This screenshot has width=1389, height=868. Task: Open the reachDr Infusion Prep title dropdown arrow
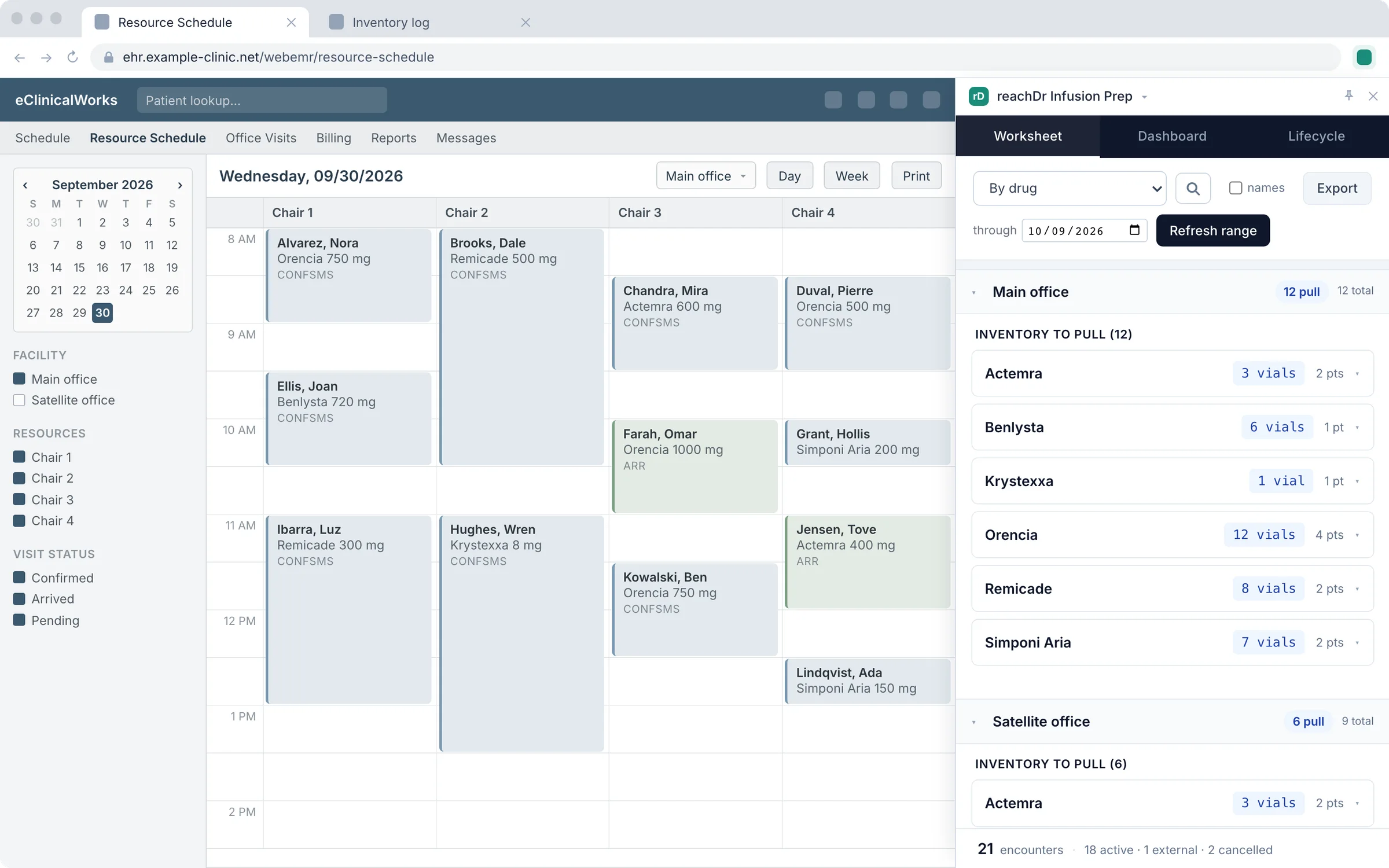[1144, 97]
